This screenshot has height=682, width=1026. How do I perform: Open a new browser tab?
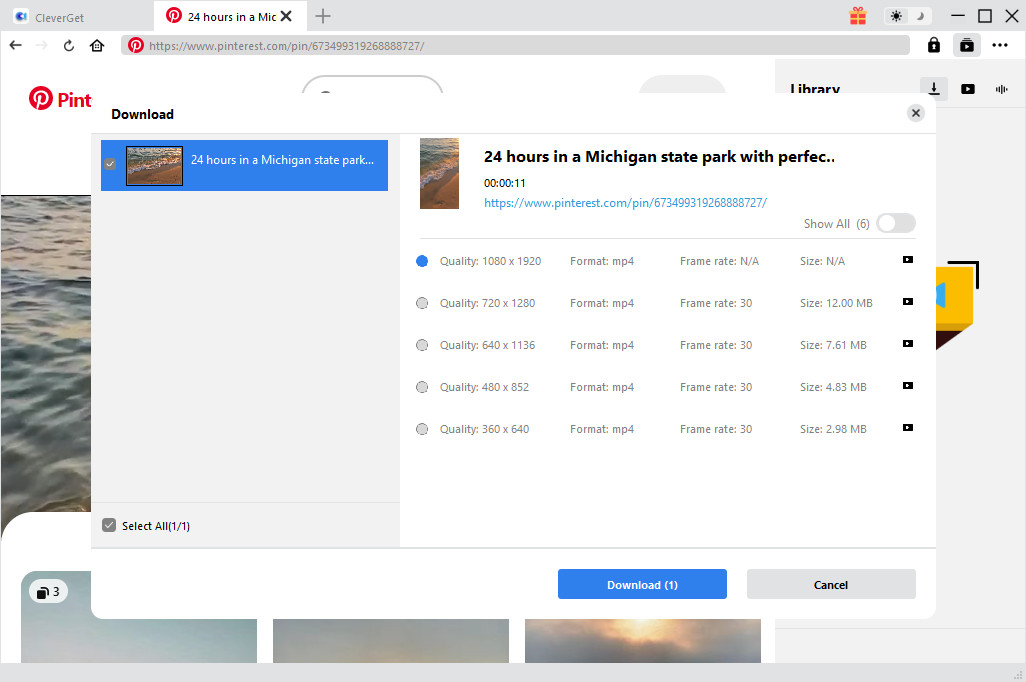322,16
